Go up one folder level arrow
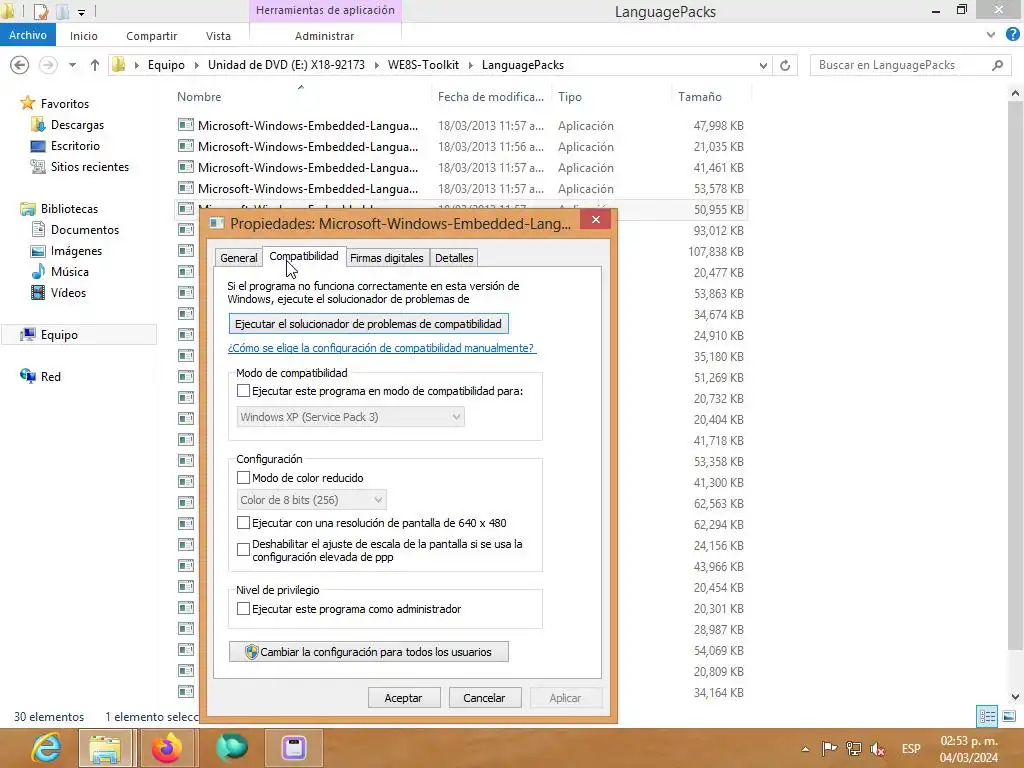 coord(95,65)
